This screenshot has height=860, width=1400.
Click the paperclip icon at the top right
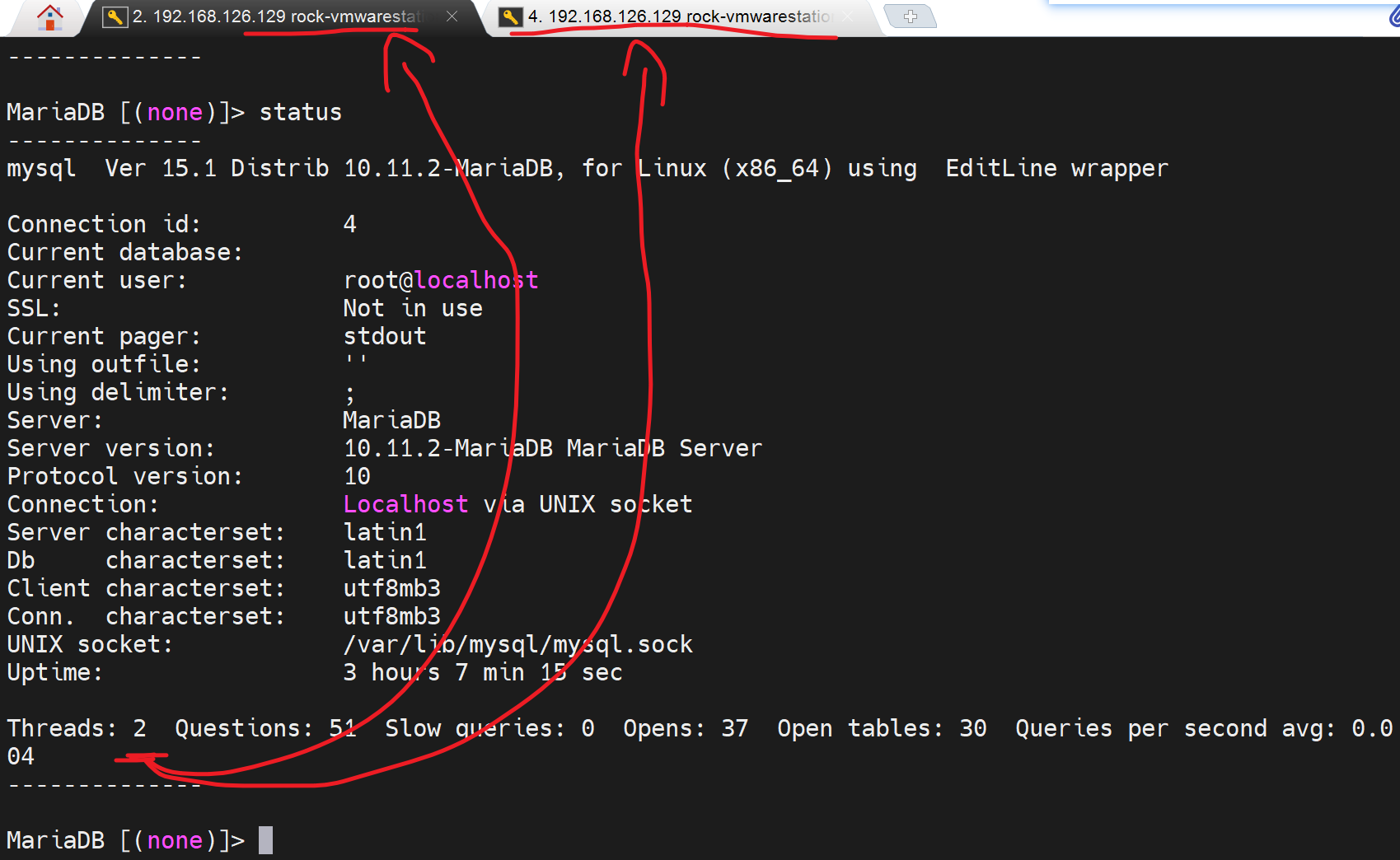click(1393, 18)
